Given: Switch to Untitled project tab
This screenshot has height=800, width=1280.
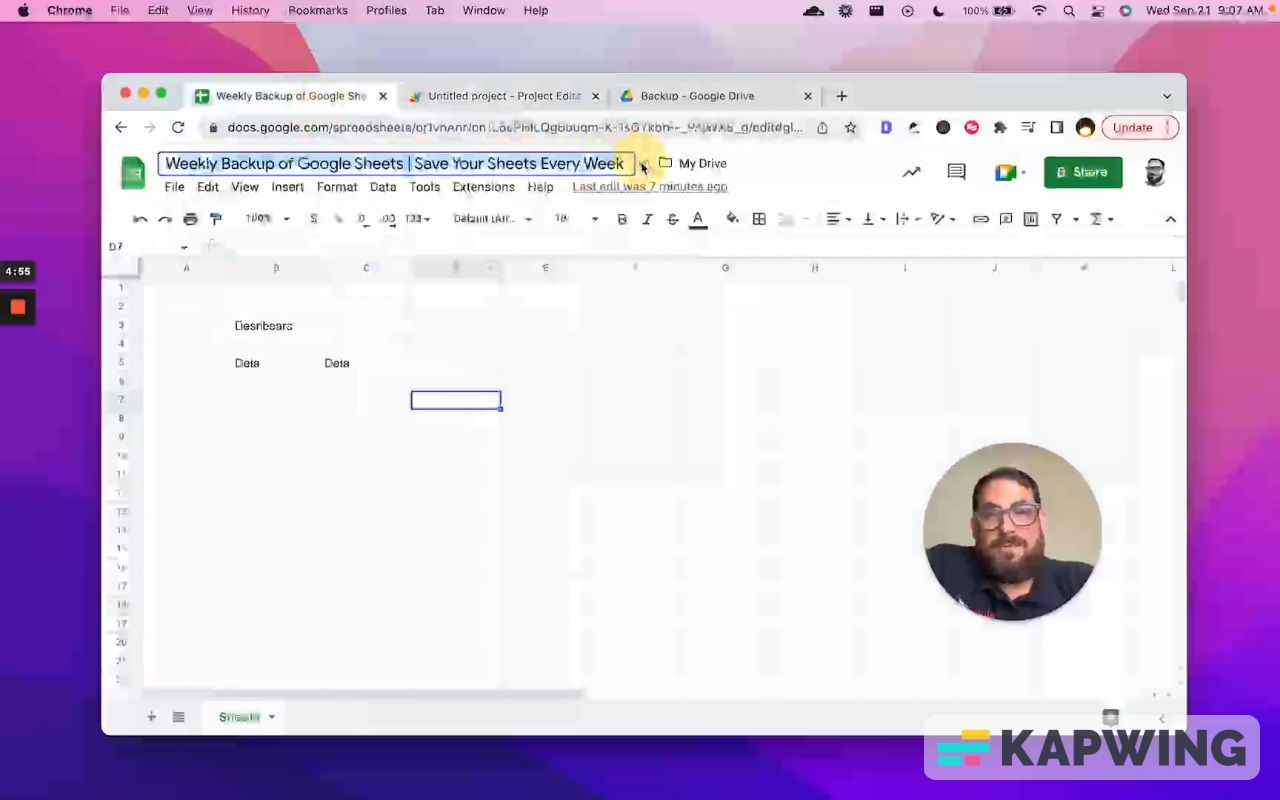Looking at the screenshot, I should coord(503,96).
